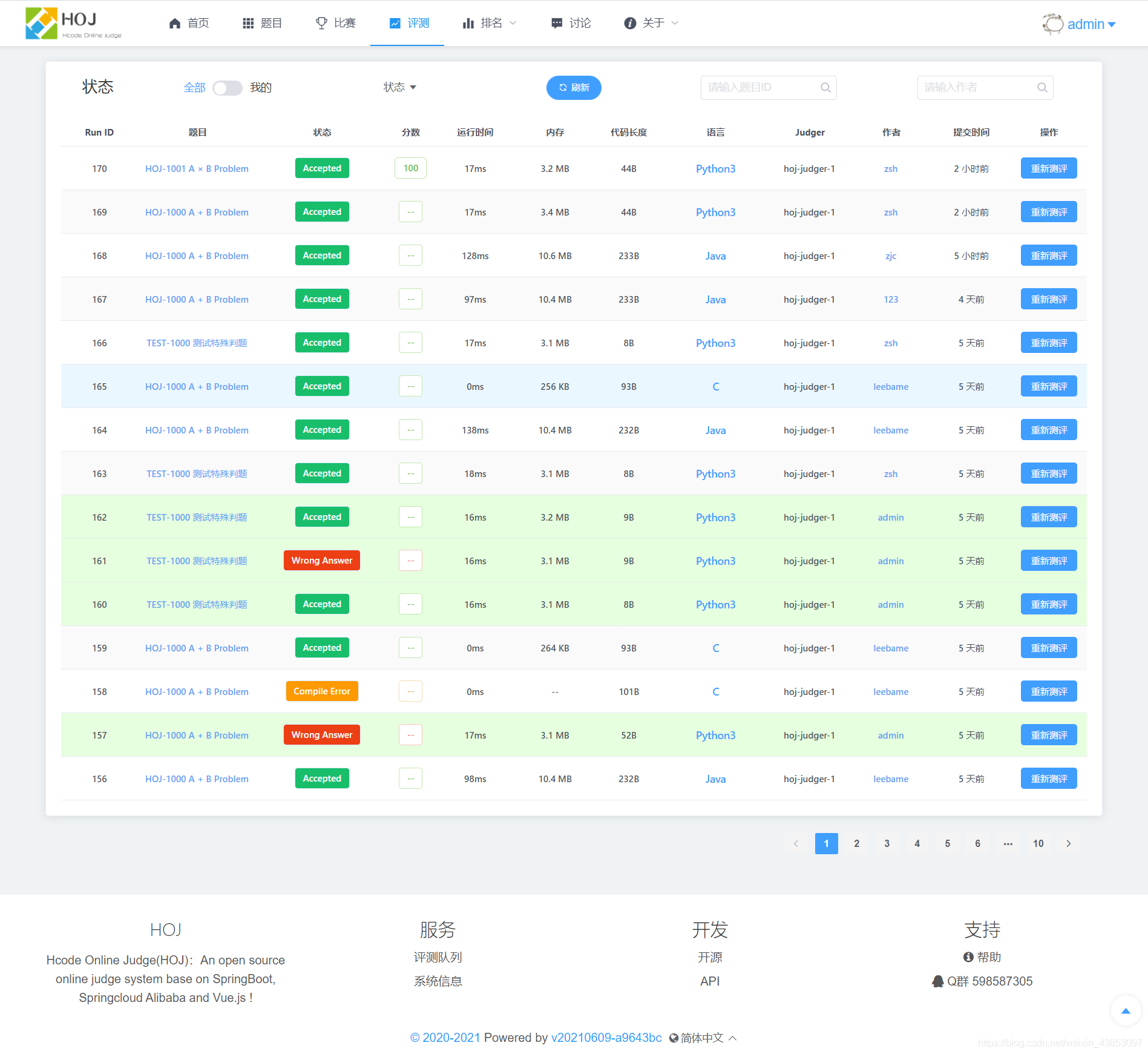Go to pagination page 3
This screenshot has height=1054, width=1148.
click(887, 843)
